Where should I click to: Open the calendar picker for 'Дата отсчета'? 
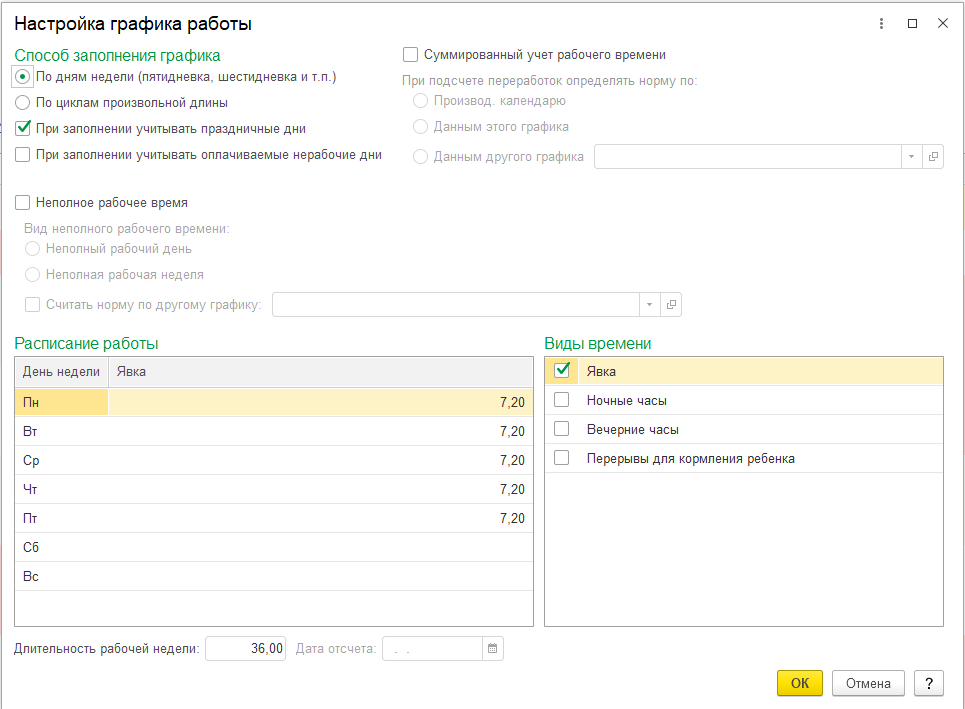click(492, 649)
